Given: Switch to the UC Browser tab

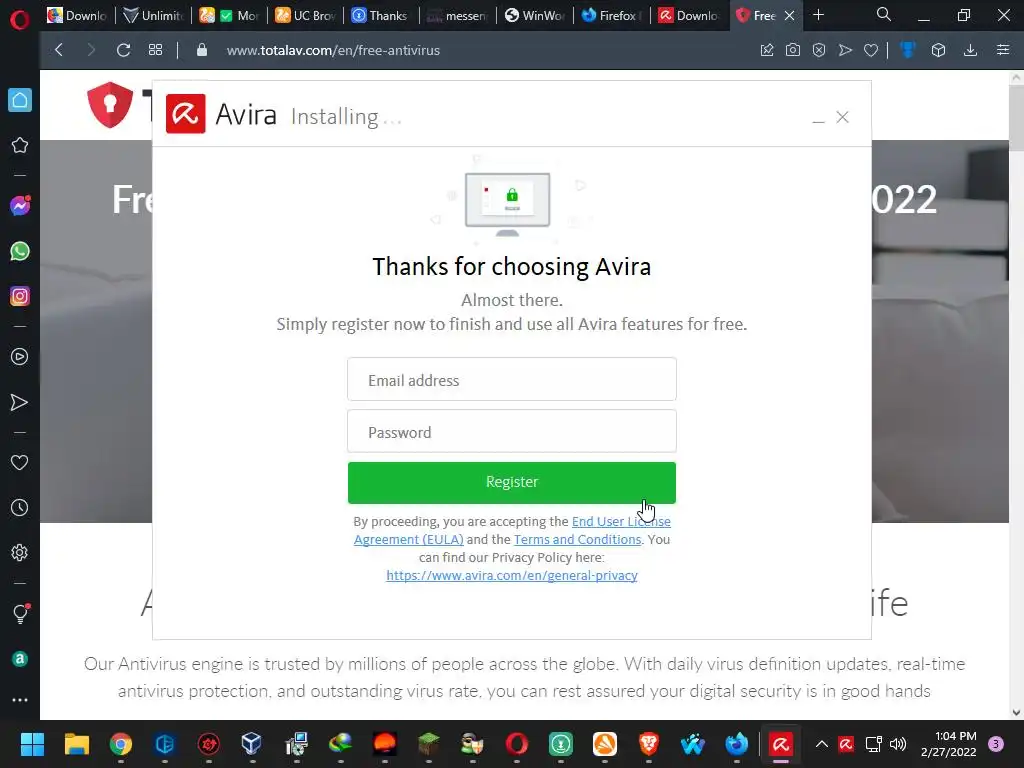Looking at the screenshot, I should (306, 15).
